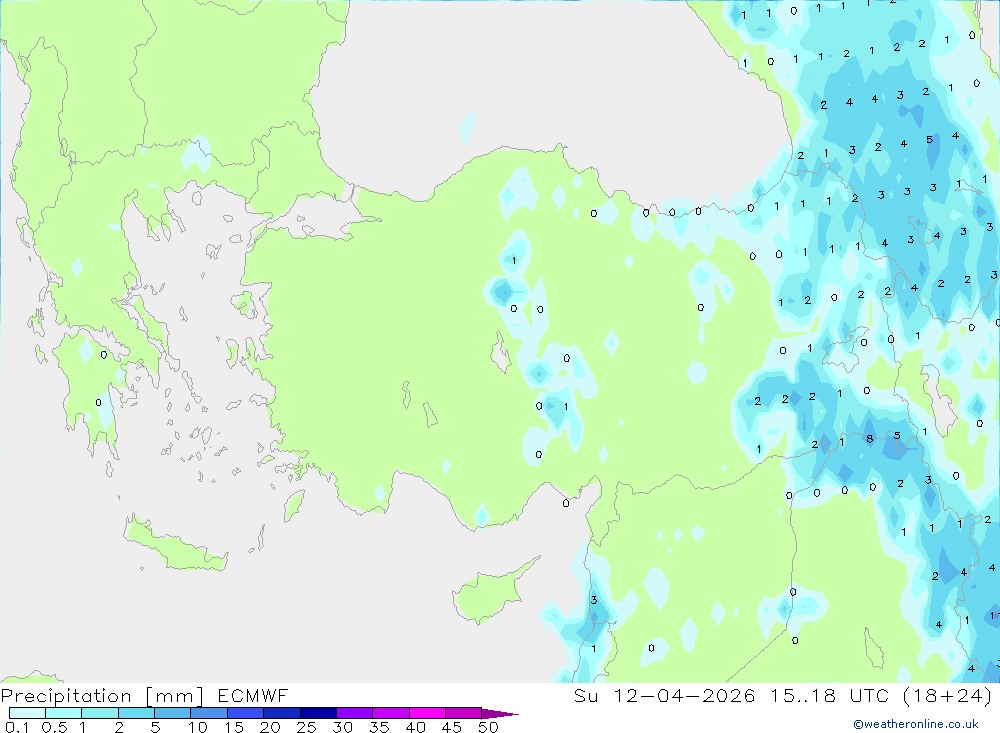Click the '50' legend scale label
Screen dimensions: 1000x733
click(x=488, y=727)
